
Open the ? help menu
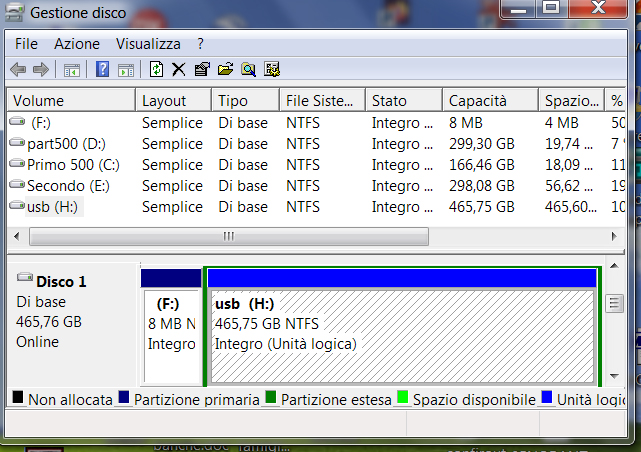point(200,44)
